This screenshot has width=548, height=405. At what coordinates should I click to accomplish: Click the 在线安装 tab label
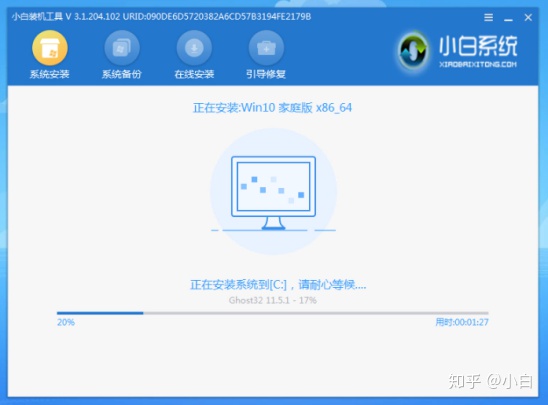pyautogui.click(x=194, y=74)
